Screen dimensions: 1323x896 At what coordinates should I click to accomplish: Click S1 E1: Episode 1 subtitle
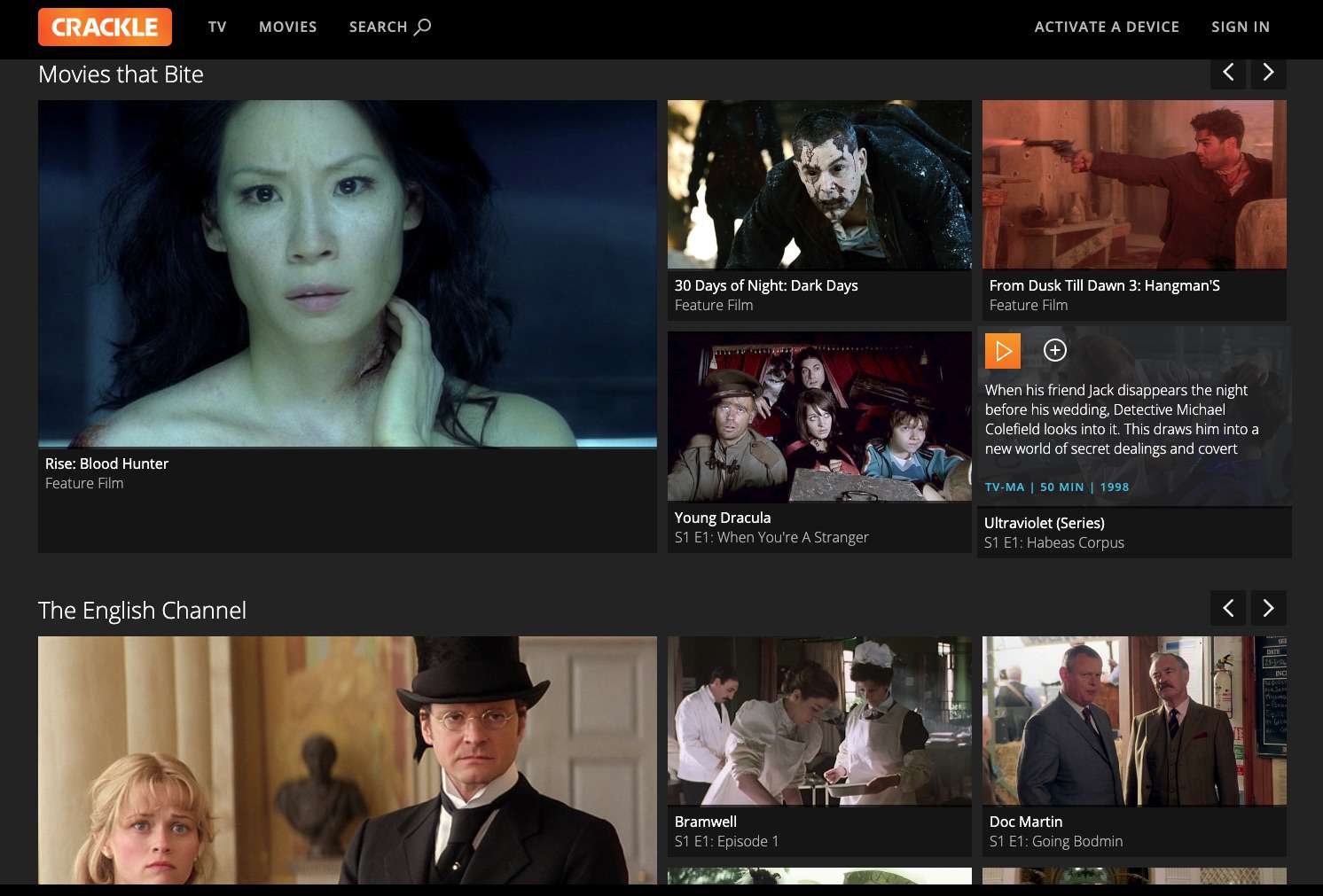point(726,841)
